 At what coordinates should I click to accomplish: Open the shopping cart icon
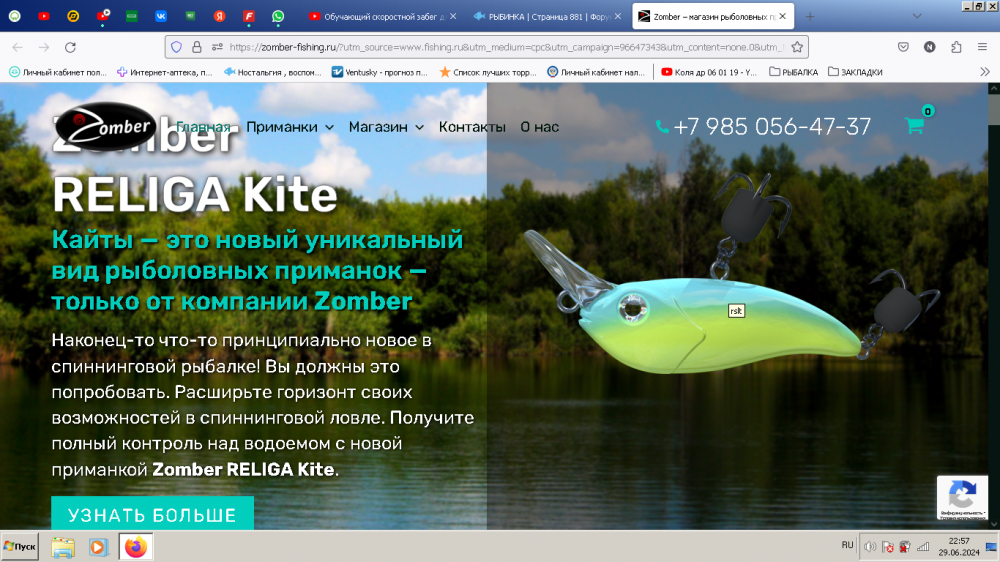point(914,126)
